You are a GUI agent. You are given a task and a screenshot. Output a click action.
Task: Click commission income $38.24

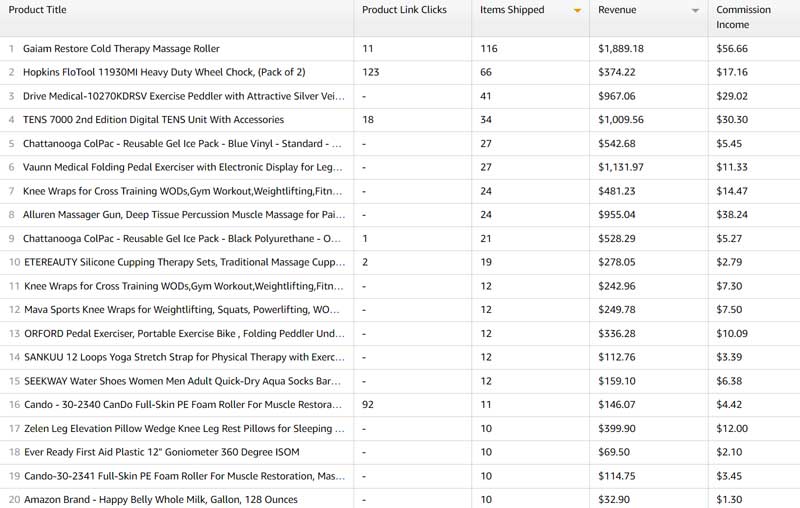pyautogui.click(x=732, y=214)
